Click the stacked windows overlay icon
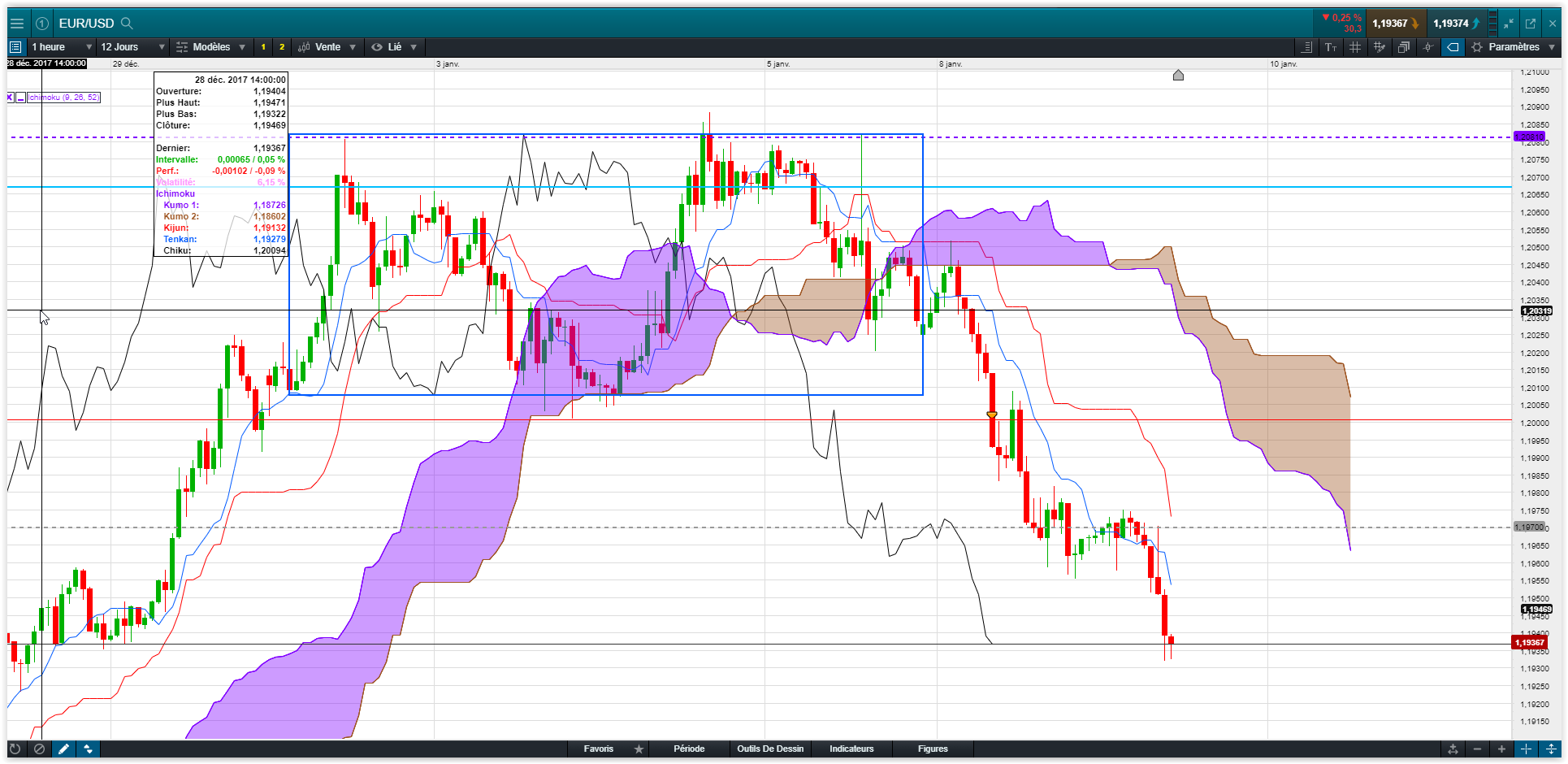The image size is (1568, 764). pos(1404,47)
